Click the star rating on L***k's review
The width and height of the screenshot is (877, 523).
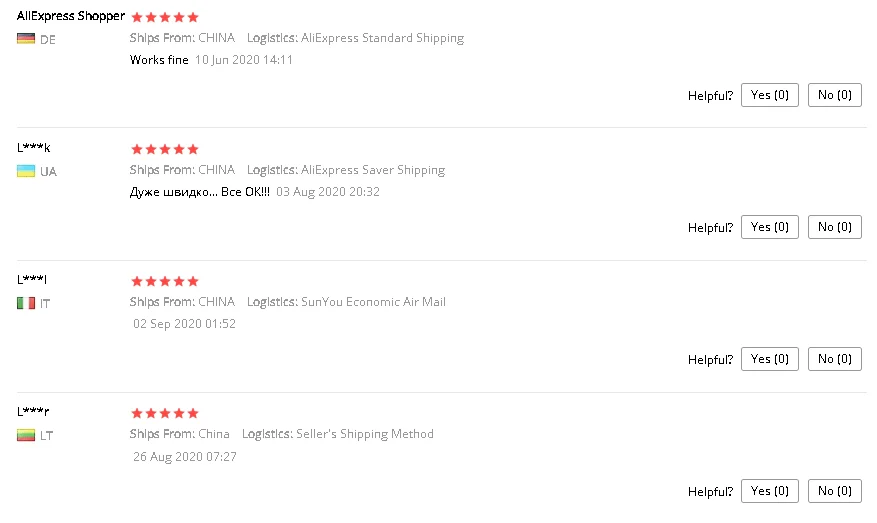[165, 149]
